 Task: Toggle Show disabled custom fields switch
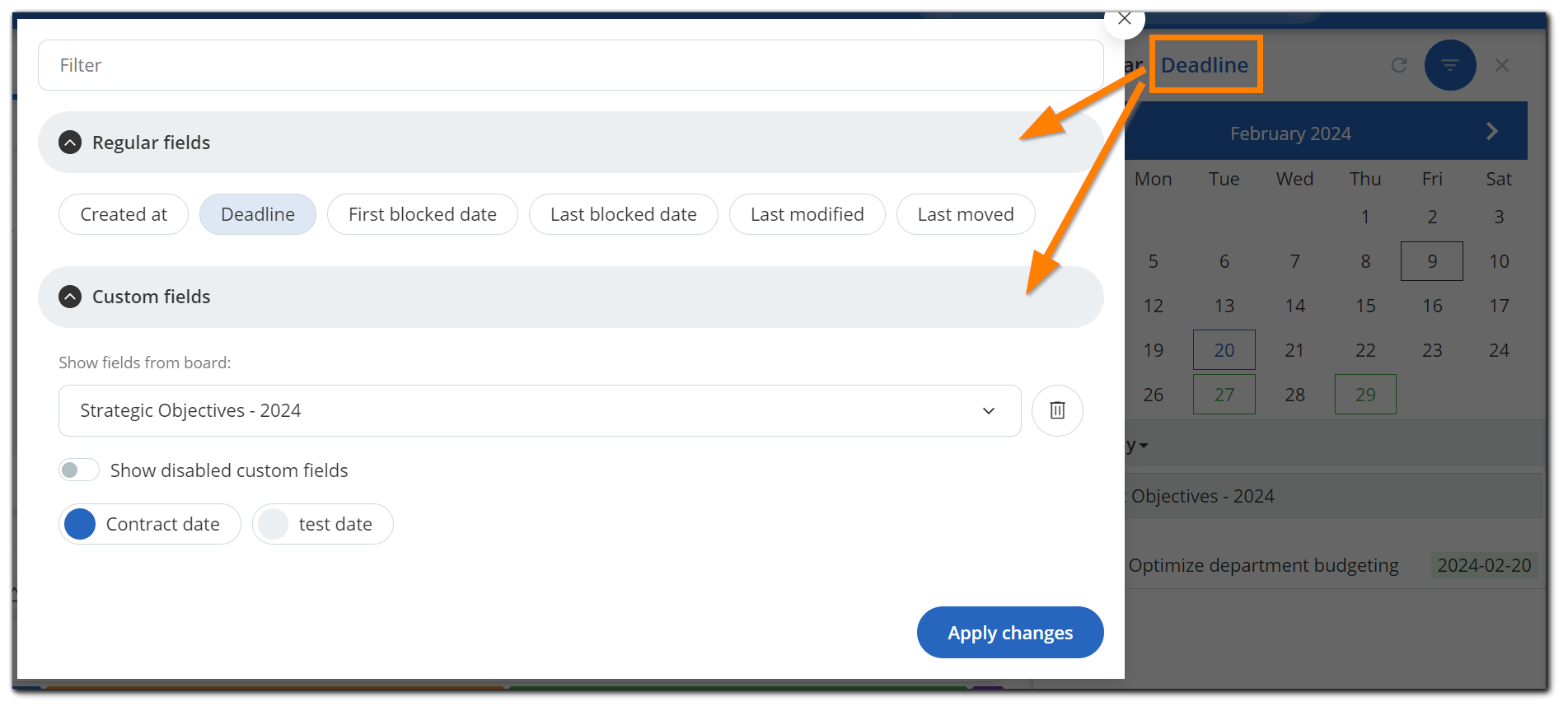(x=79, y=470)
